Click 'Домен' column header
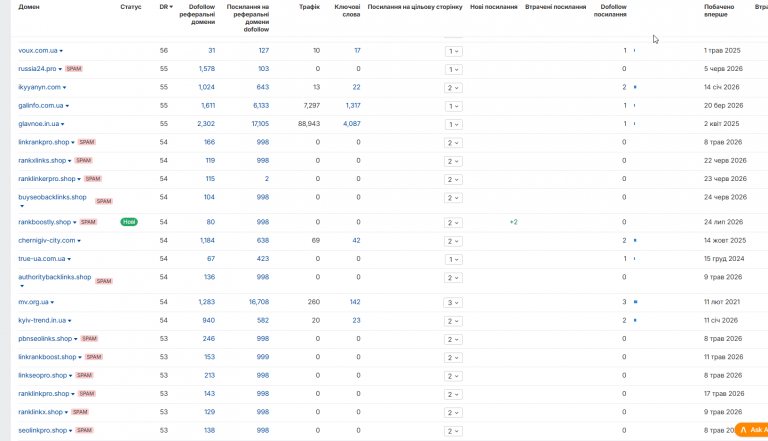 [x=29, y=7]
